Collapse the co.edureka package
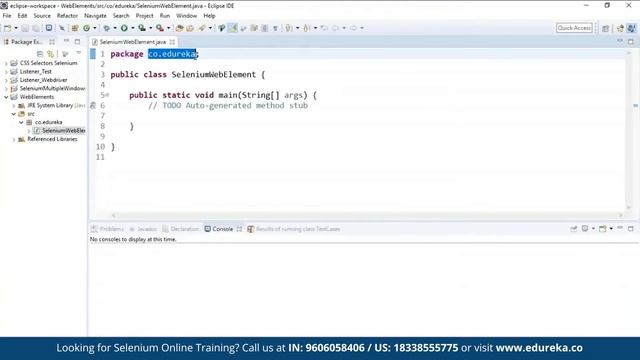This screenshot has width=640, height=360. (x=21, y=122)
